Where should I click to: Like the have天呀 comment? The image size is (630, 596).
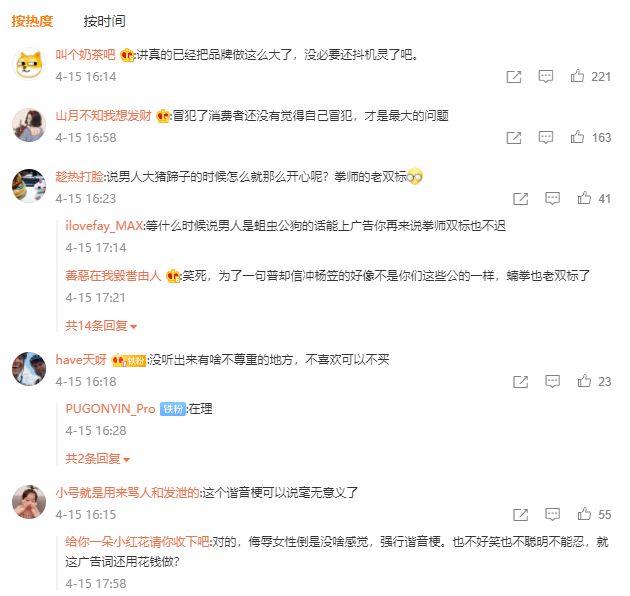[584, 381]
